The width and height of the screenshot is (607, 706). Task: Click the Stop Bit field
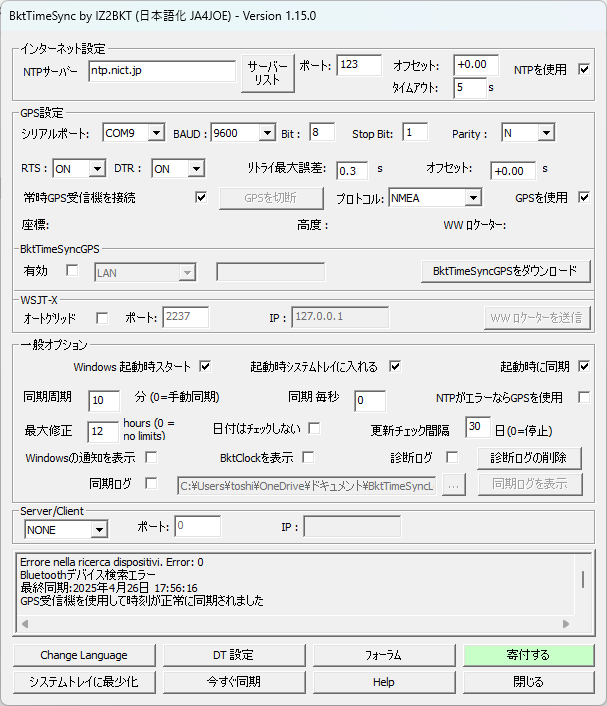click(x=415, y=132)
